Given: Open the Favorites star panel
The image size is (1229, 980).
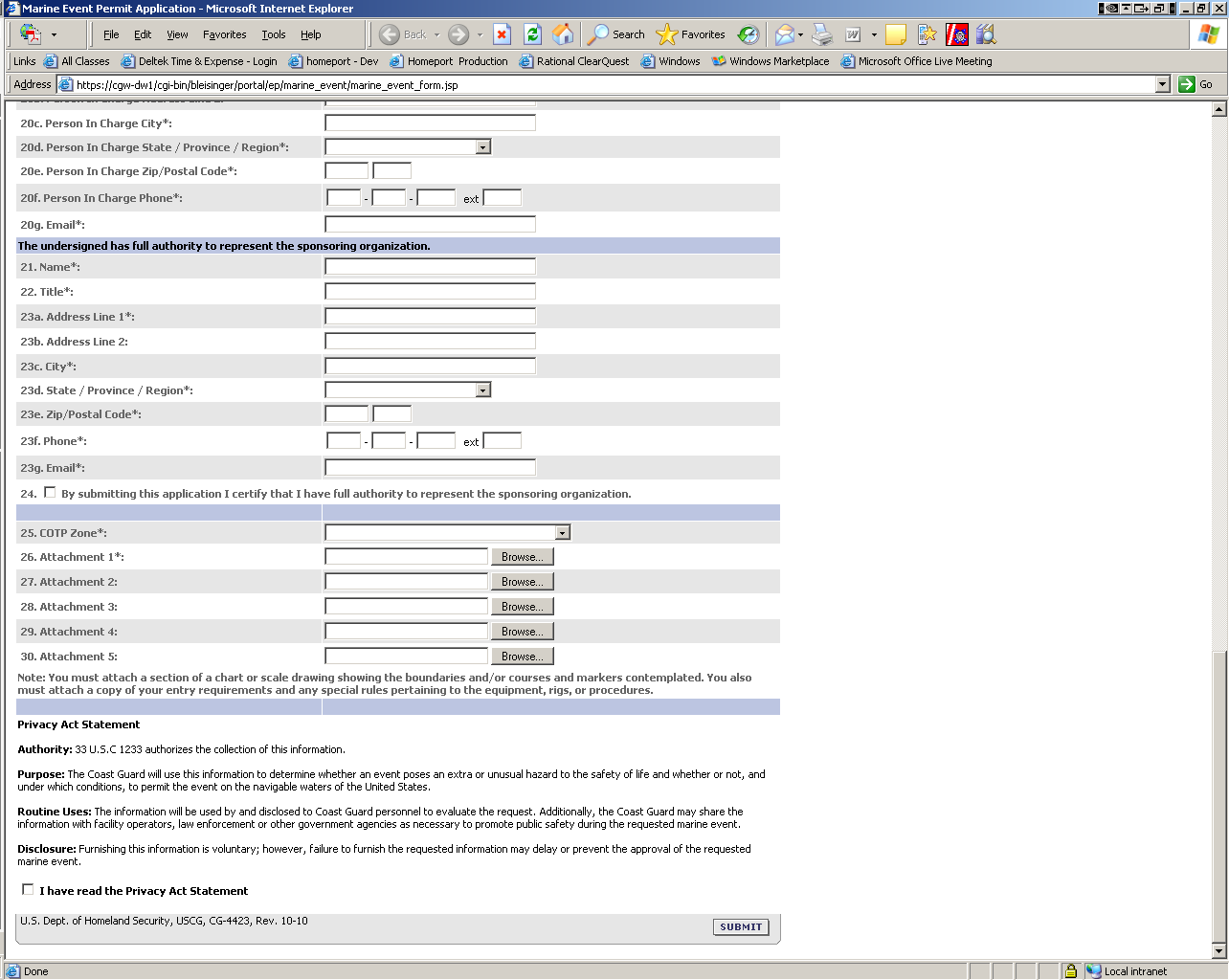Looking at the screenshot, I should tap(690, 34).
